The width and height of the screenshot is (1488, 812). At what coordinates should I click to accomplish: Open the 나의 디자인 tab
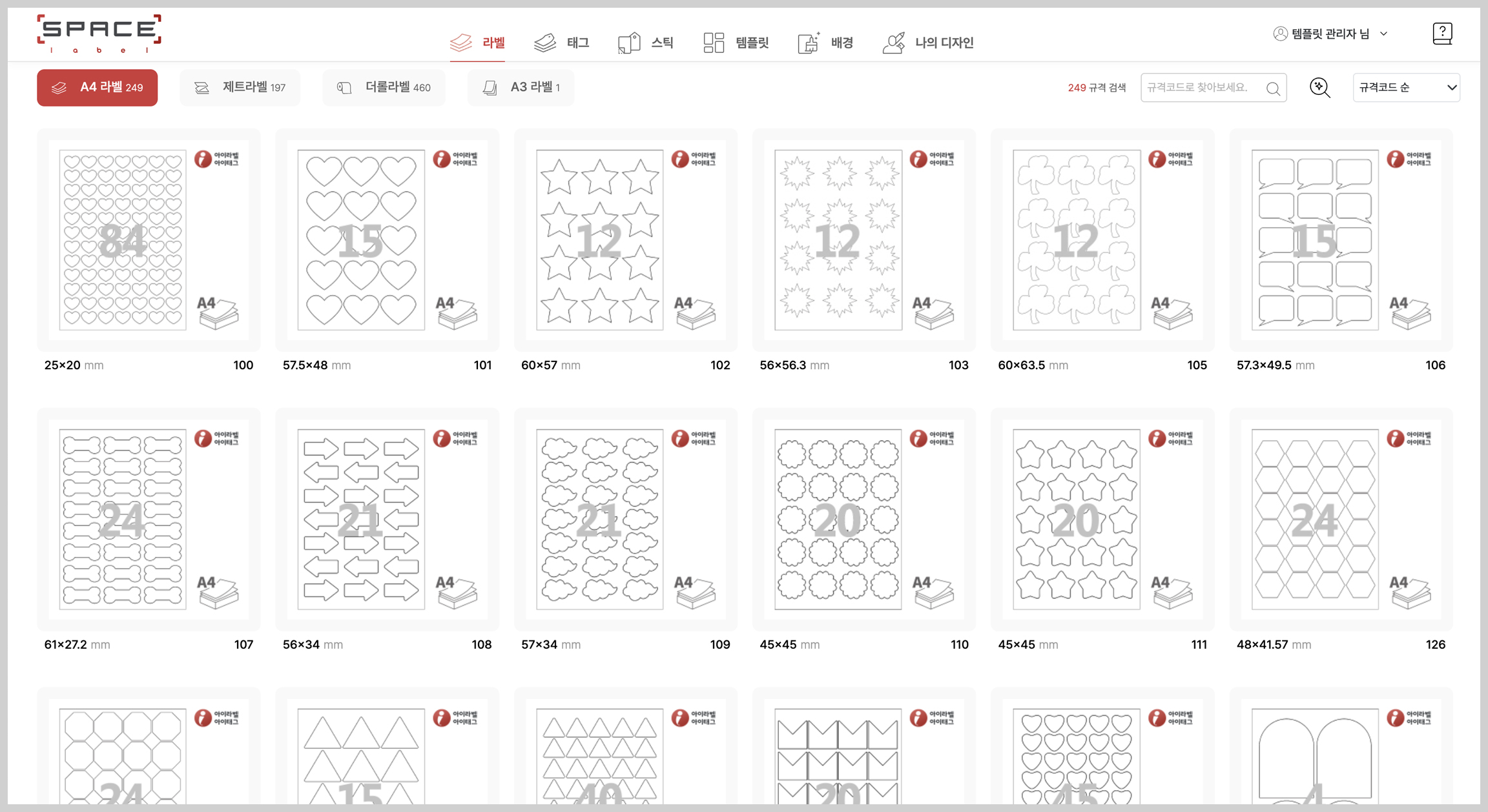pos(928,43)
